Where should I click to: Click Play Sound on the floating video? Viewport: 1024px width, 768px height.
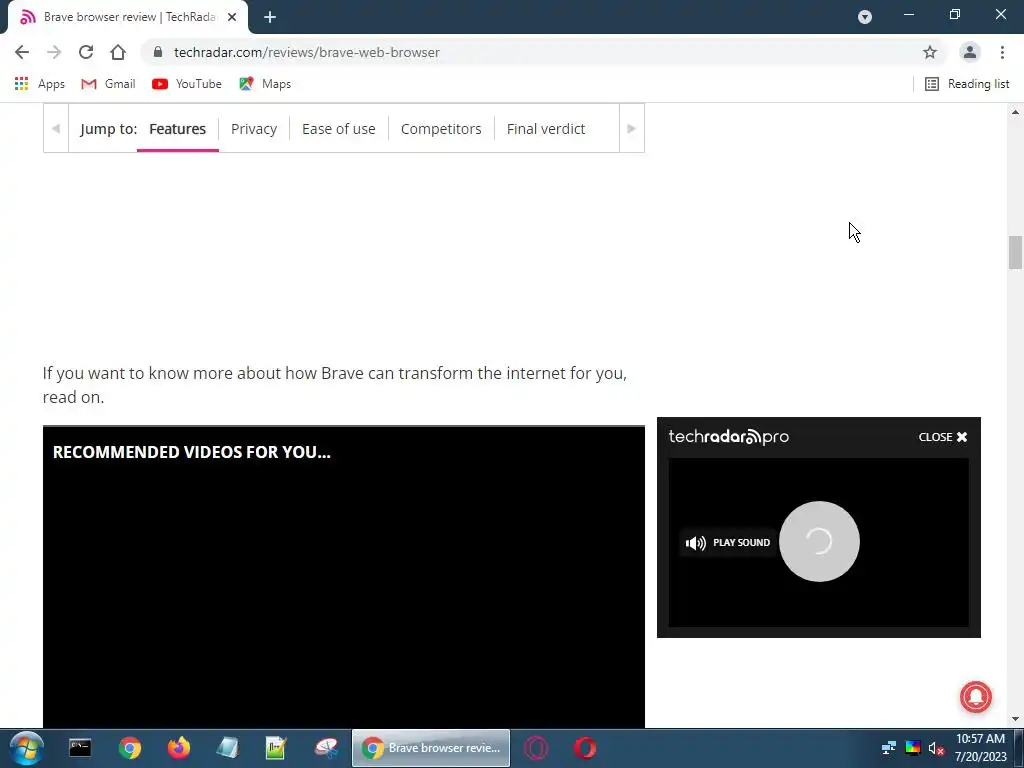point(728,543)
